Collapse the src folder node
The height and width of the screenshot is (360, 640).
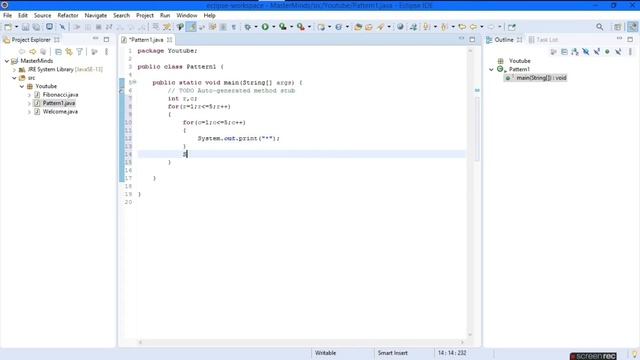pos(14,78)
